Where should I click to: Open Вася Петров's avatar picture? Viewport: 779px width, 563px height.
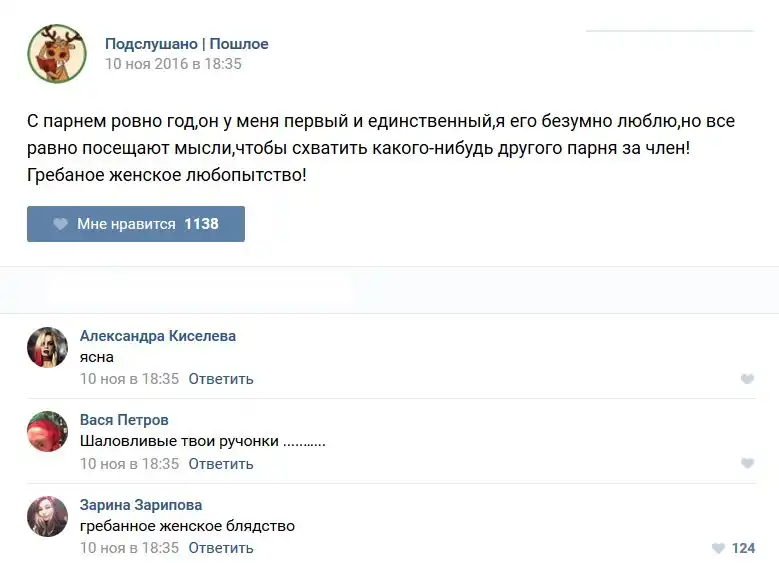click(47, 432)
